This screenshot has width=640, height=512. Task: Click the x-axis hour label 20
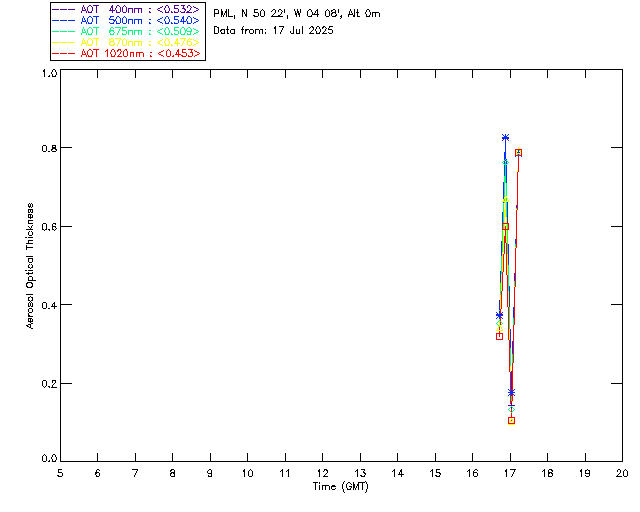coord(622,474)
